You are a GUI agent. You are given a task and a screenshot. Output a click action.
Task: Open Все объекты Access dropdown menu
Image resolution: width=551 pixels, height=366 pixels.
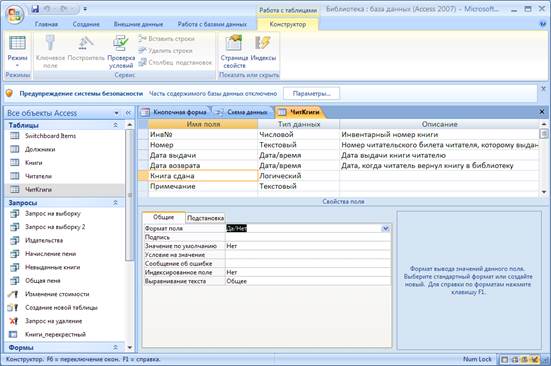[x=116, y=113]
